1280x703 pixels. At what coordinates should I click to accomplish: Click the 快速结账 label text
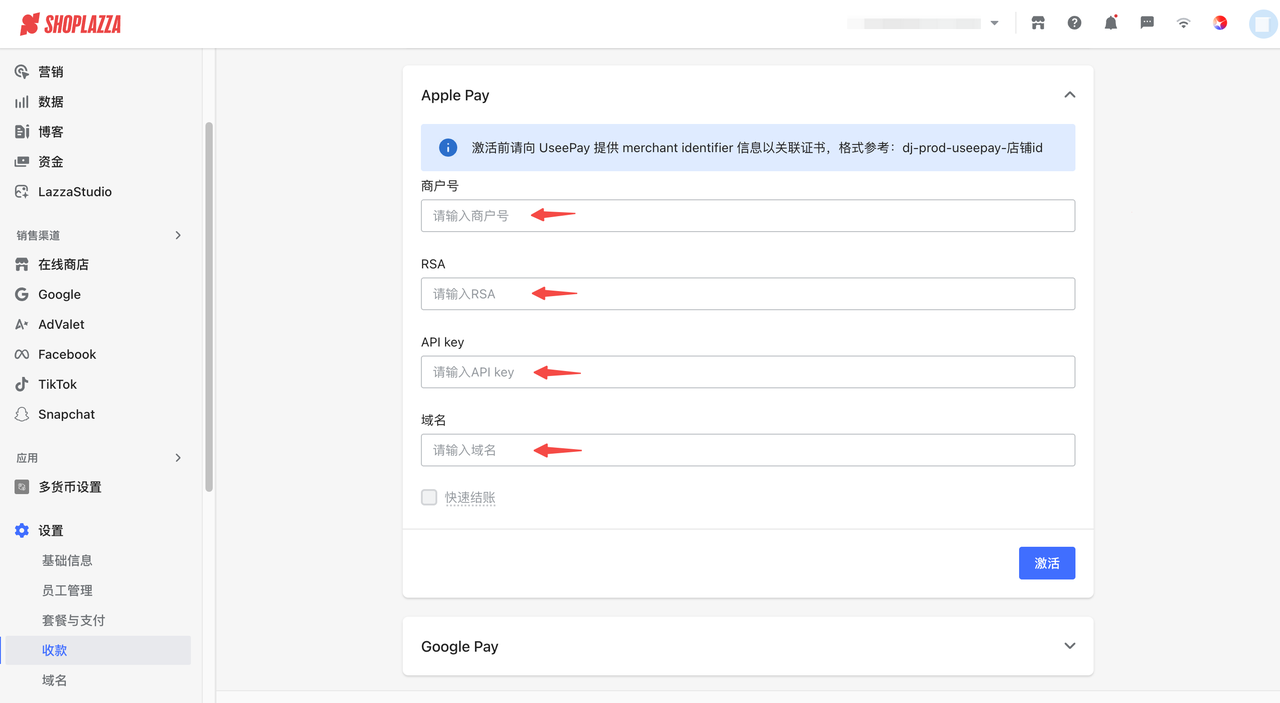(470, 498)
